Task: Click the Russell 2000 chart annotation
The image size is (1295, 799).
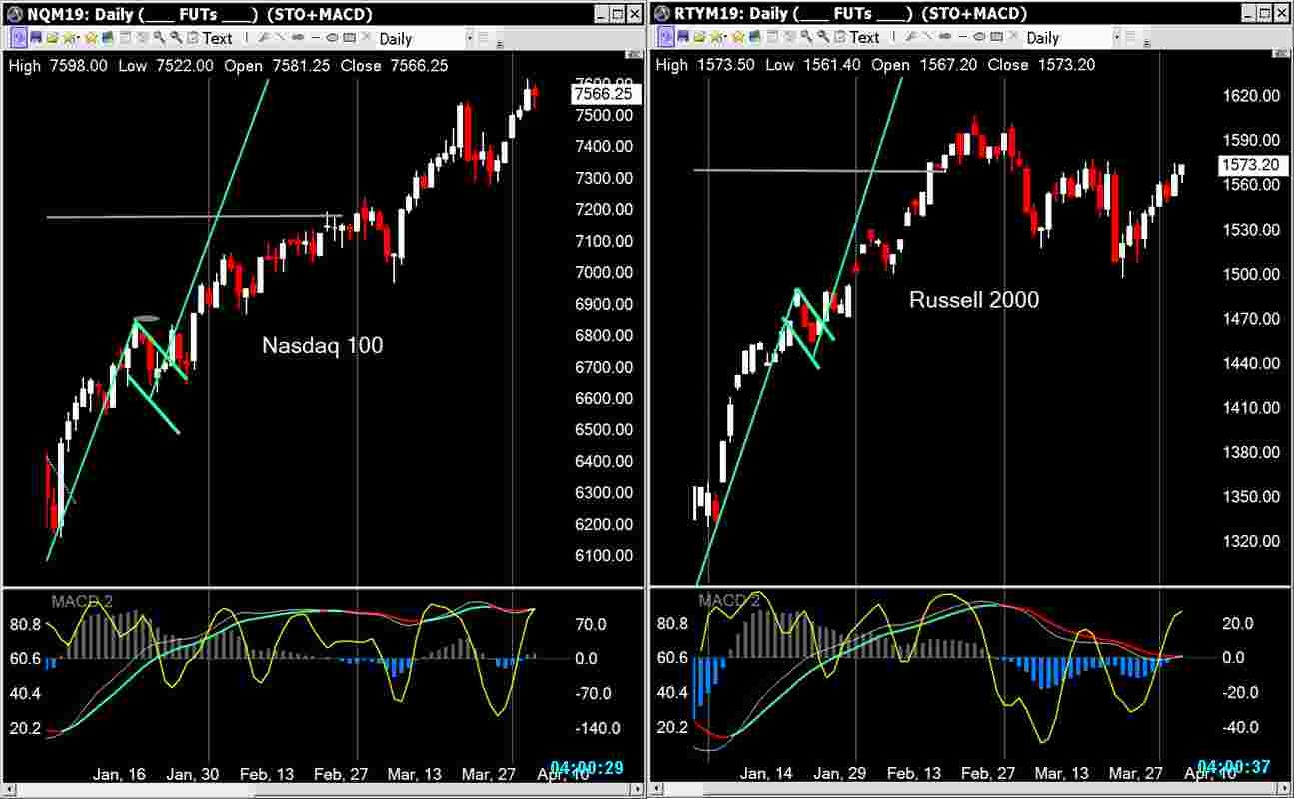Action: [x=973, y=299]
